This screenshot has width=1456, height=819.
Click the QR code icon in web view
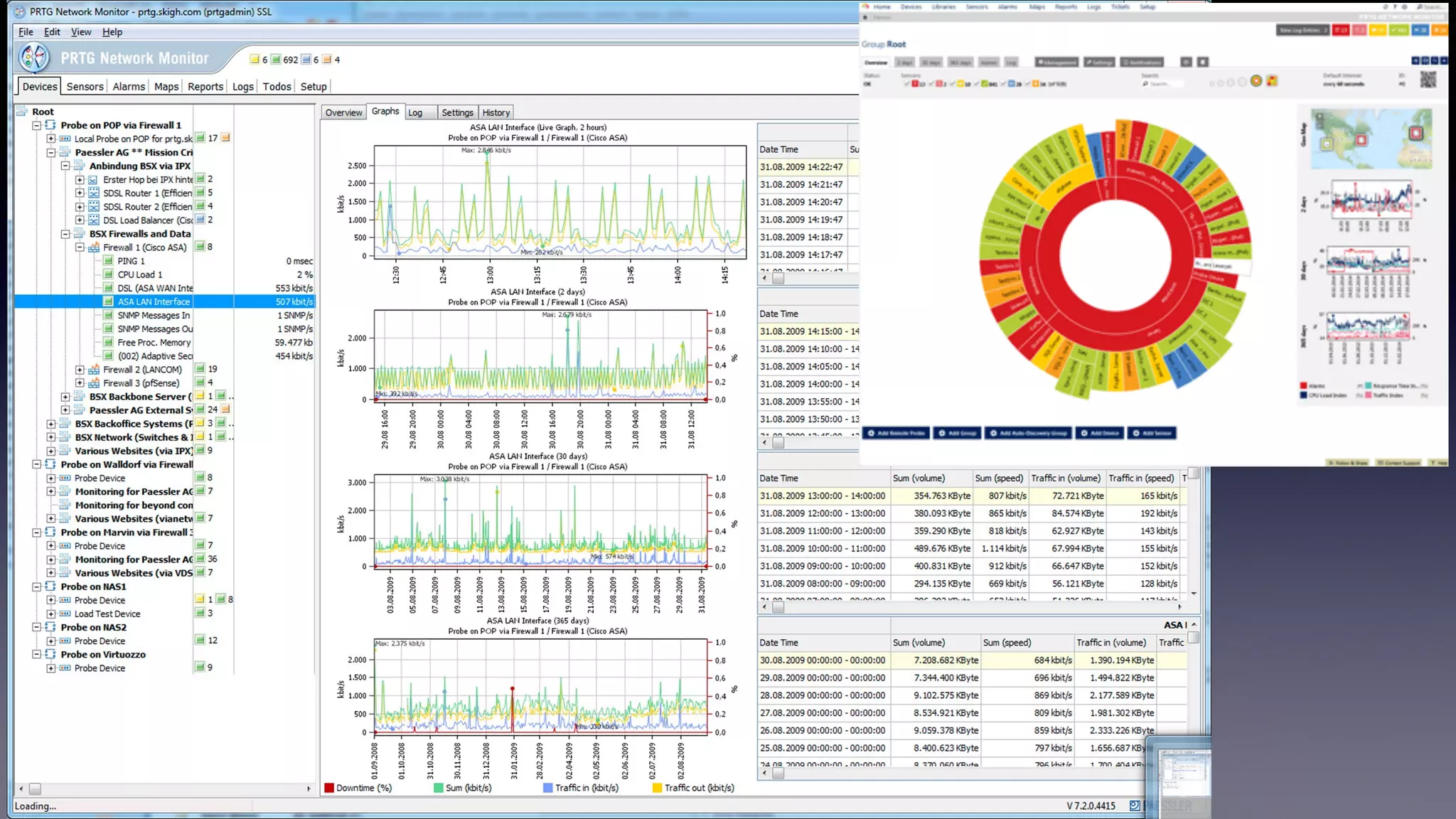pyautogui.click(x=1428, y=79)
